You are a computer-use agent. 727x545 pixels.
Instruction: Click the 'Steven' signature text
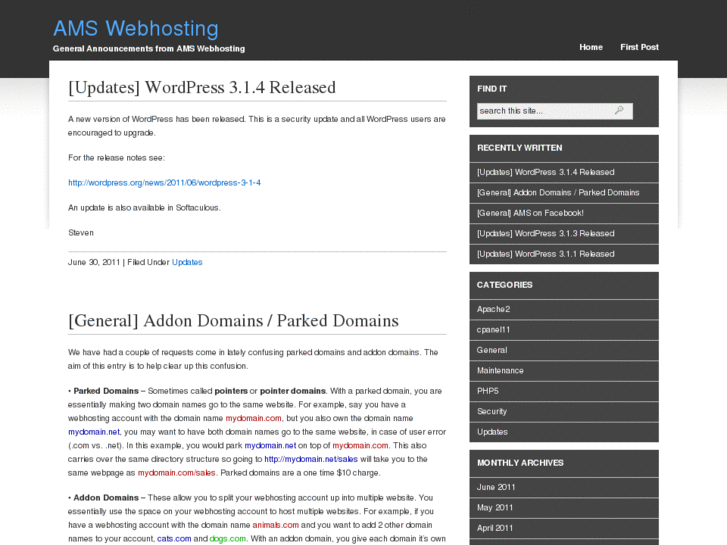click(81, 232)
